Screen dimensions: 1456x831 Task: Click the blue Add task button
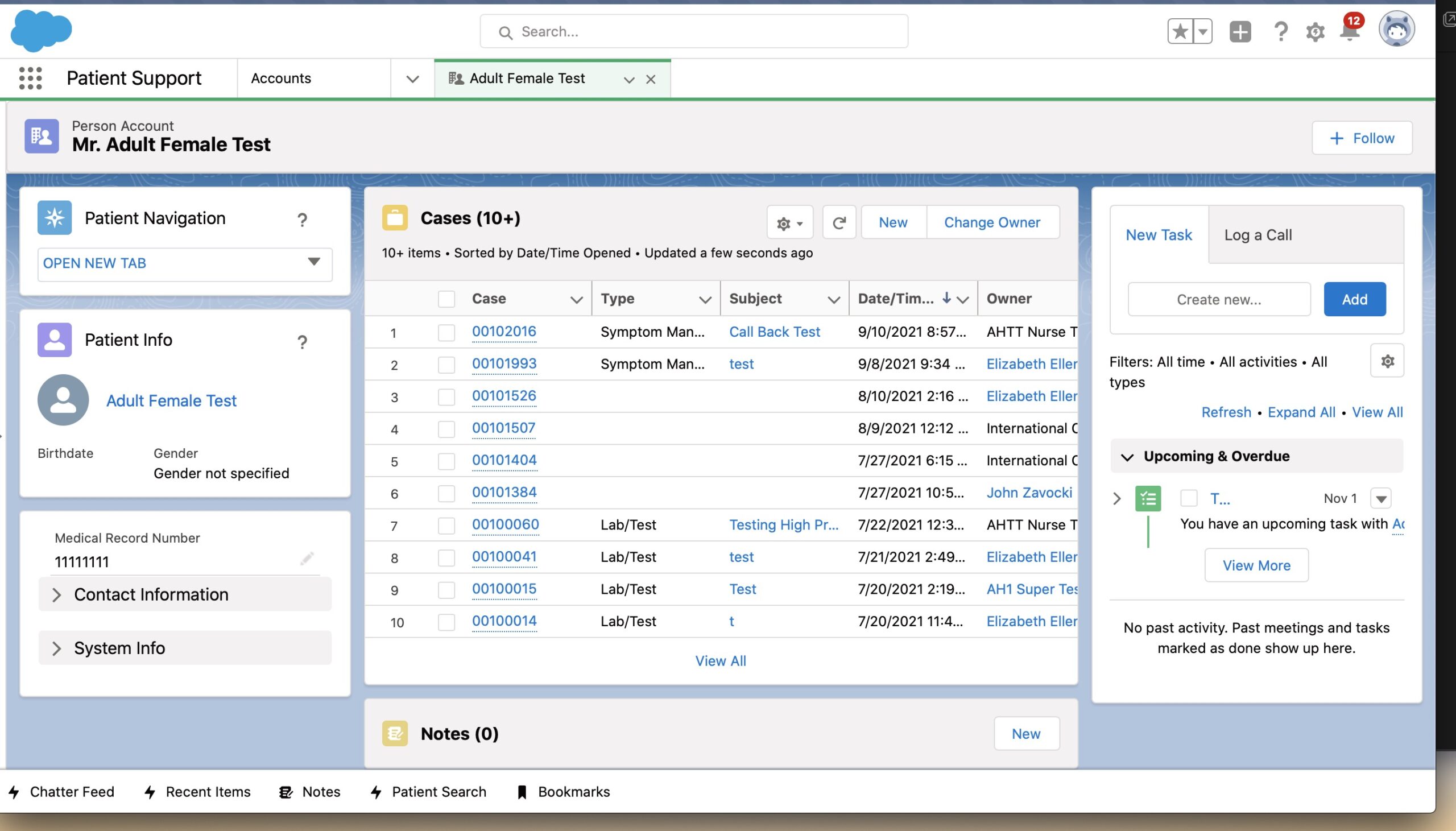click(1354, 299)
